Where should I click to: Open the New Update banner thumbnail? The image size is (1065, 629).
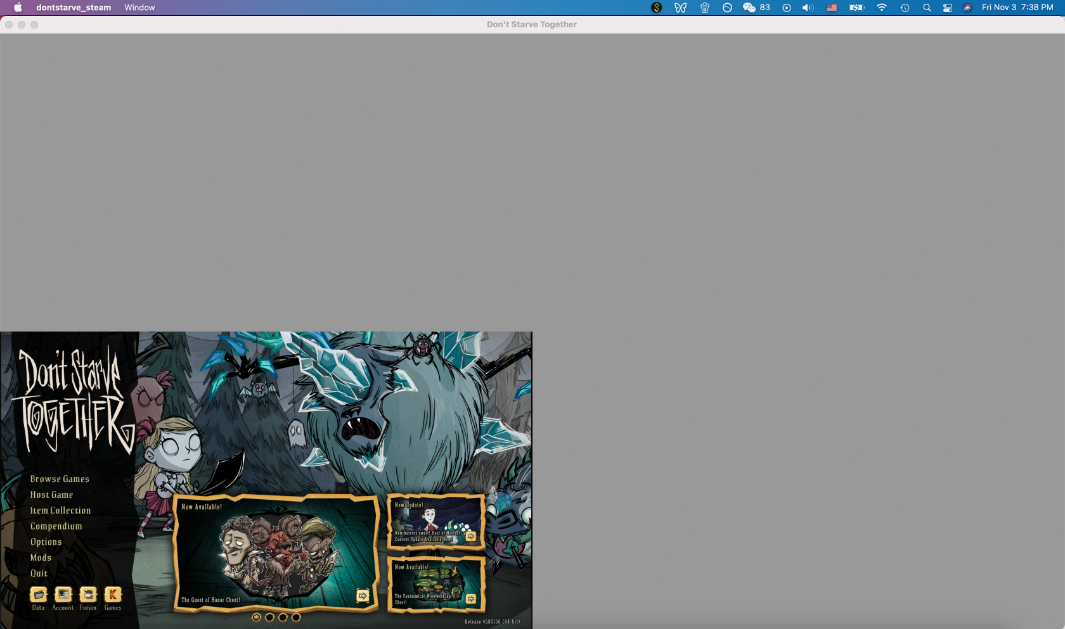point(435,521)
